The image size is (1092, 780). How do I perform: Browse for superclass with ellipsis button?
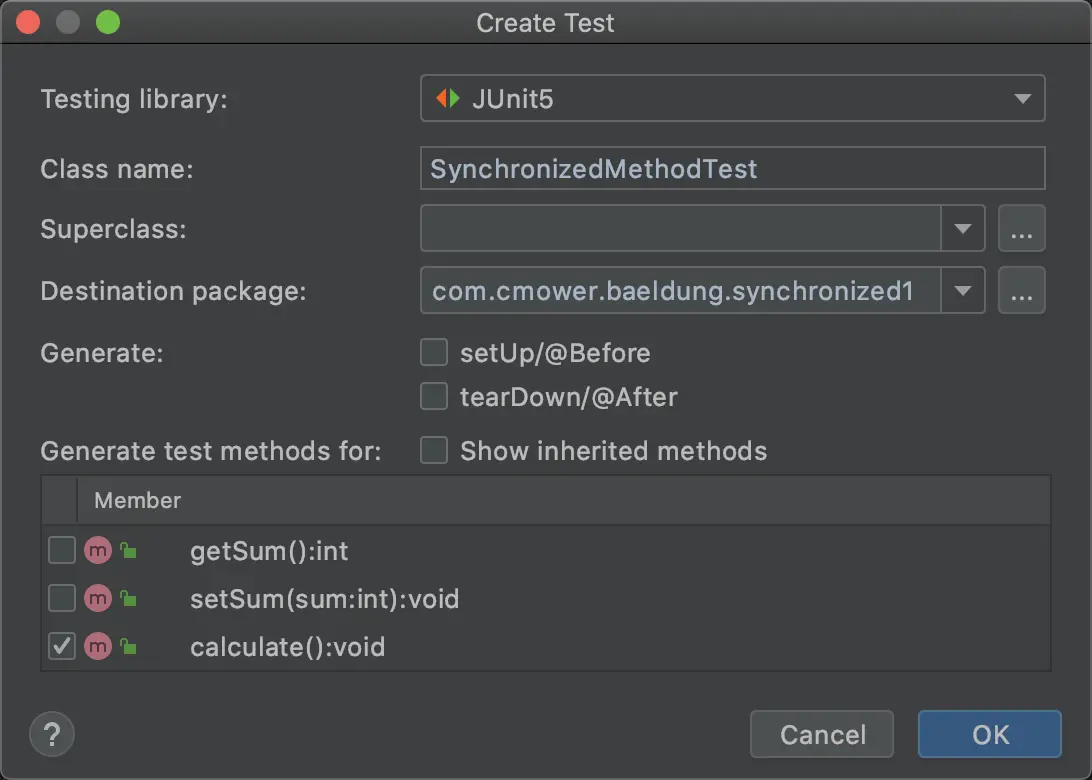tap(1021, 229)
